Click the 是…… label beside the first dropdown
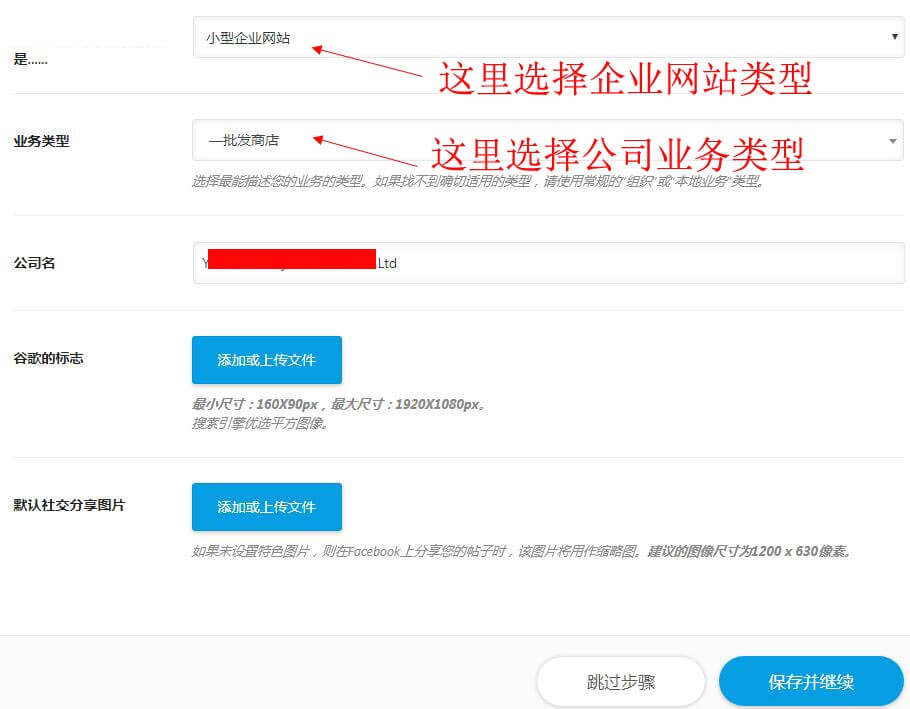 30,59
